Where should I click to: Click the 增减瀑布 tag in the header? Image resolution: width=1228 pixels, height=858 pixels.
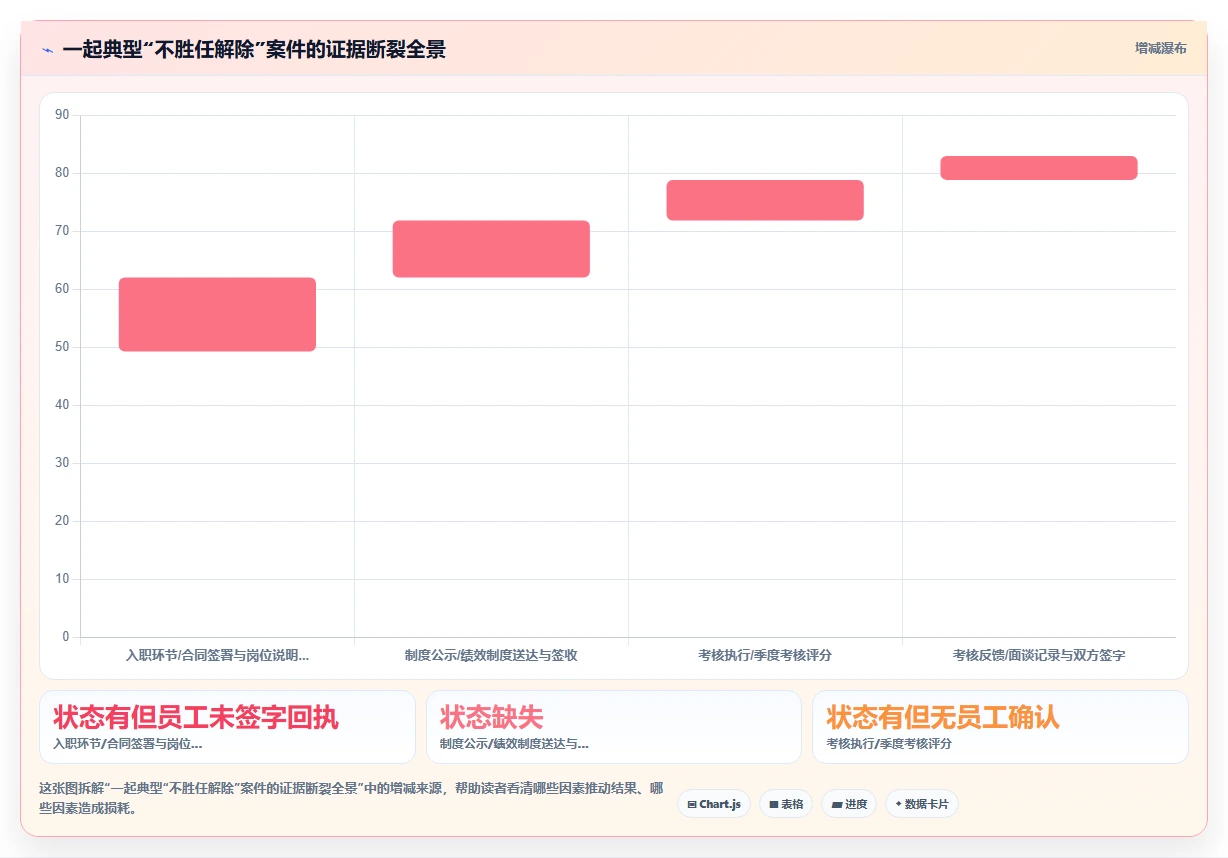tap(1160, 48)
